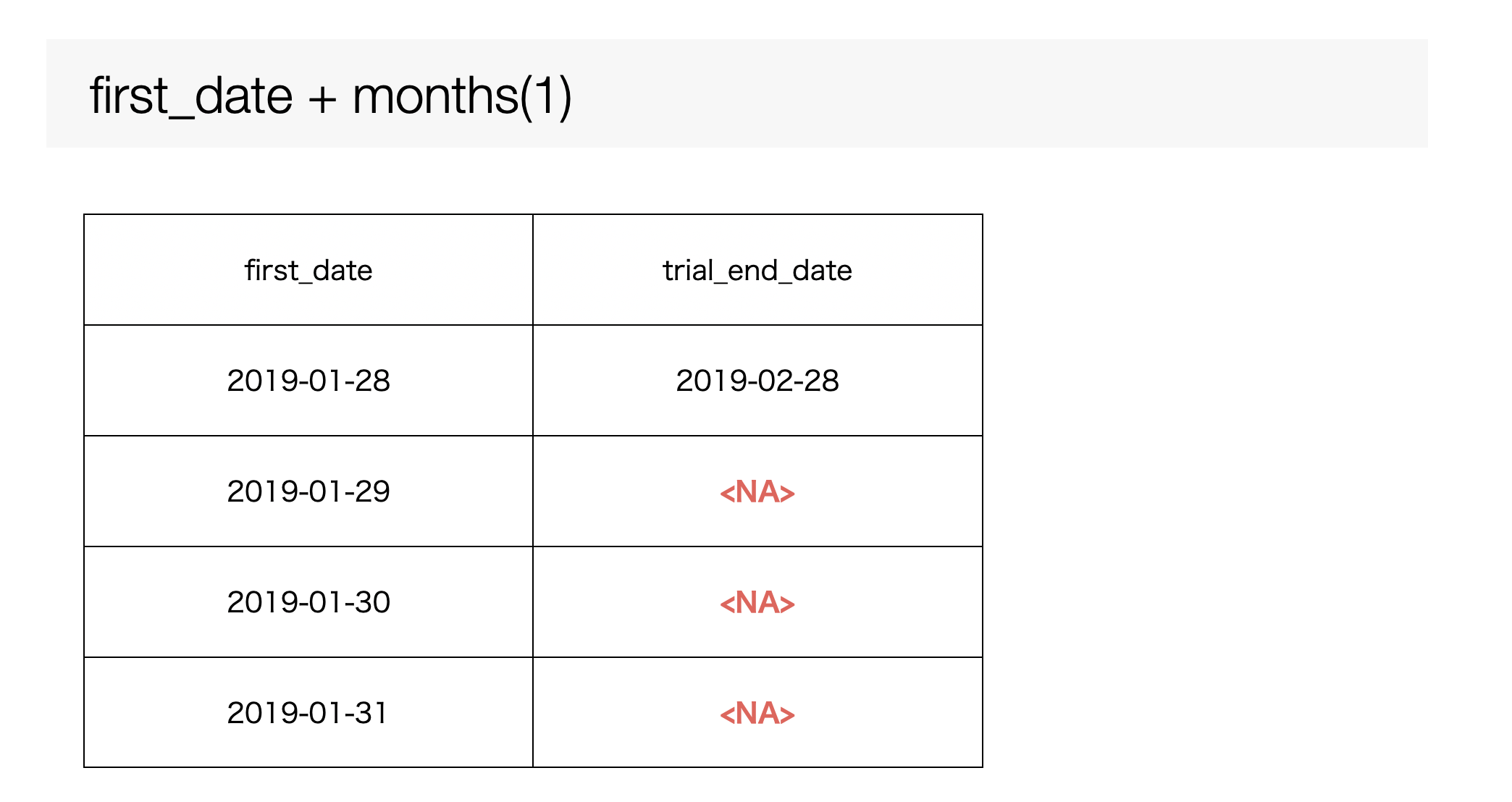Click the 2019-01-28 cell
This screenshot has width=1512, height=802.
pyautogui.click(x=308, y=381)
